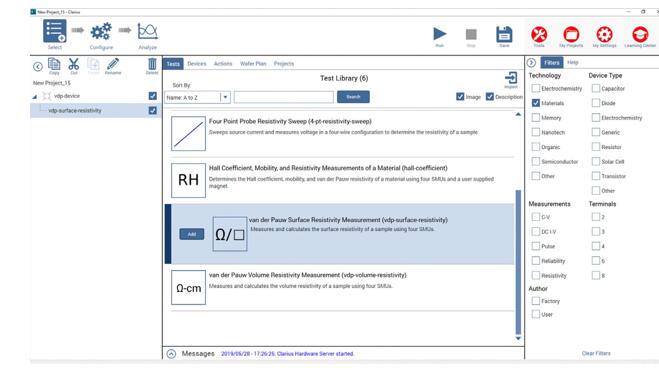Click the Paste icon in project toolbar
The image size is (659, 371).
coord(93,65)
